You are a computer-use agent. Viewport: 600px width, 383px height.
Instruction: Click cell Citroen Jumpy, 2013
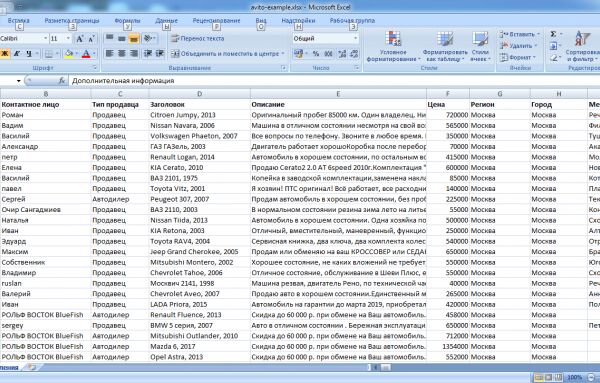(x=199, y=115)
